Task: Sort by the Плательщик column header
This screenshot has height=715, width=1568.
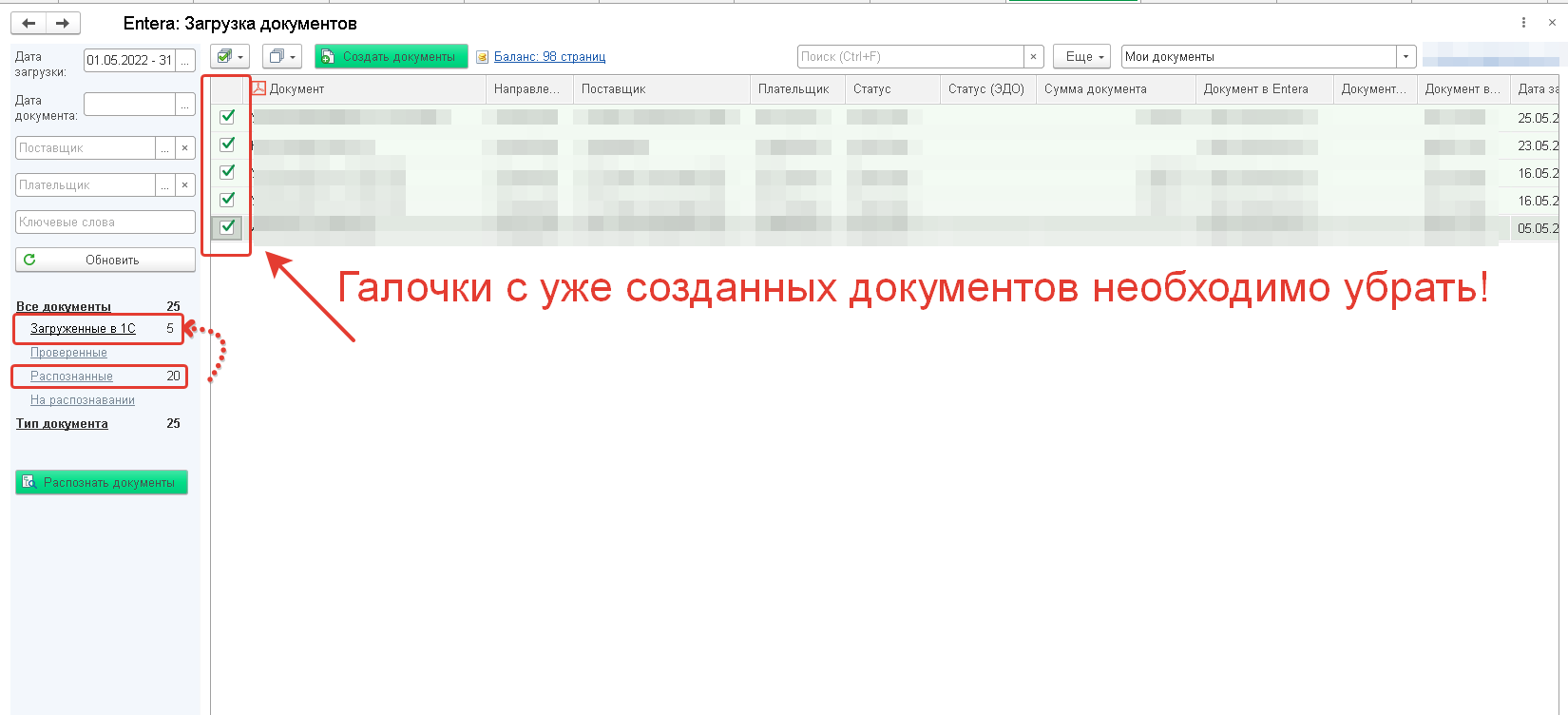Action: (798, 89)
